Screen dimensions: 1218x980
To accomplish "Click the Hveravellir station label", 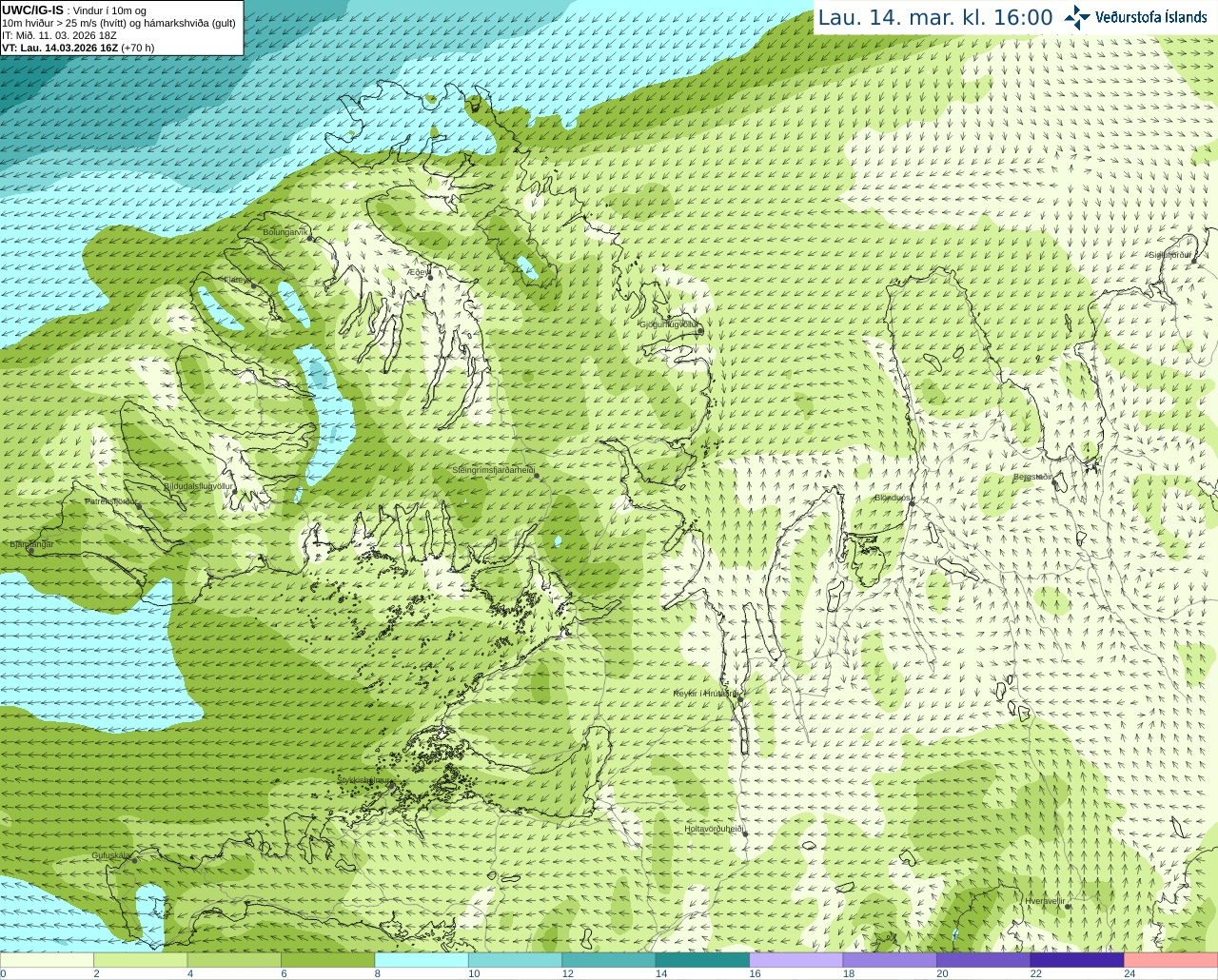I will [x=1045, y=901].
